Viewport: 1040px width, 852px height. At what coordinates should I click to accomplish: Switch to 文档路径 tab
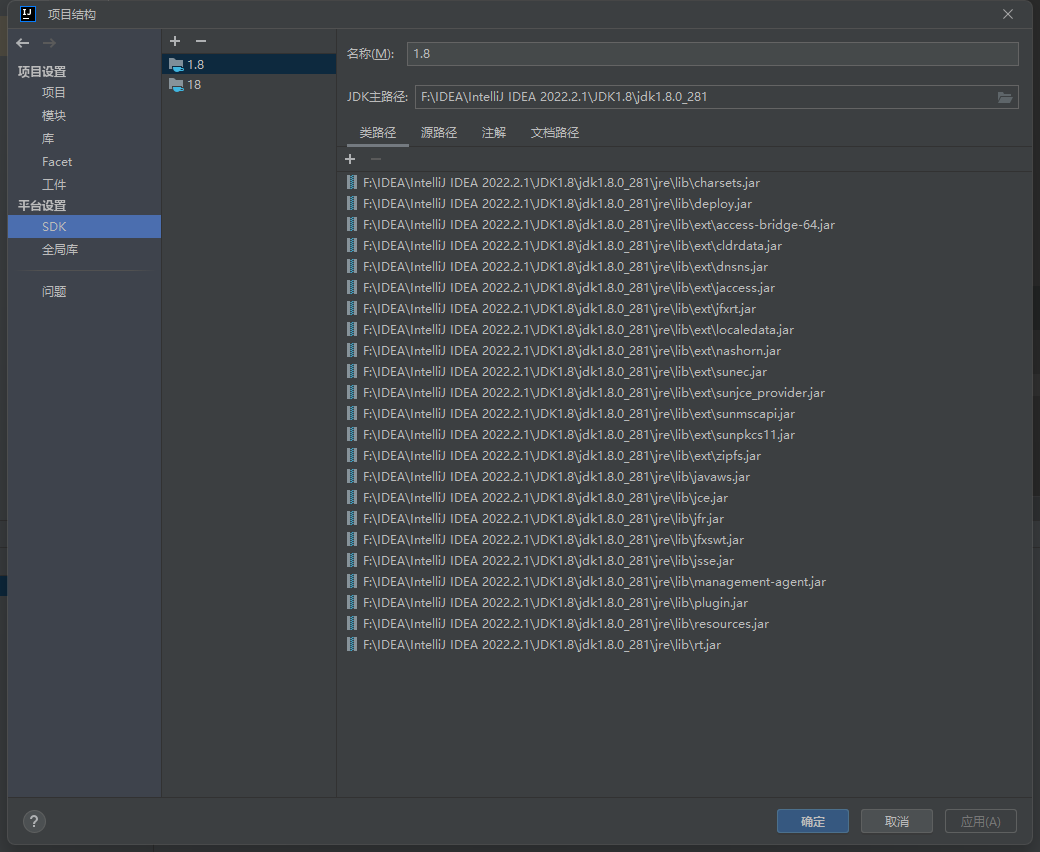click(555, 133)
